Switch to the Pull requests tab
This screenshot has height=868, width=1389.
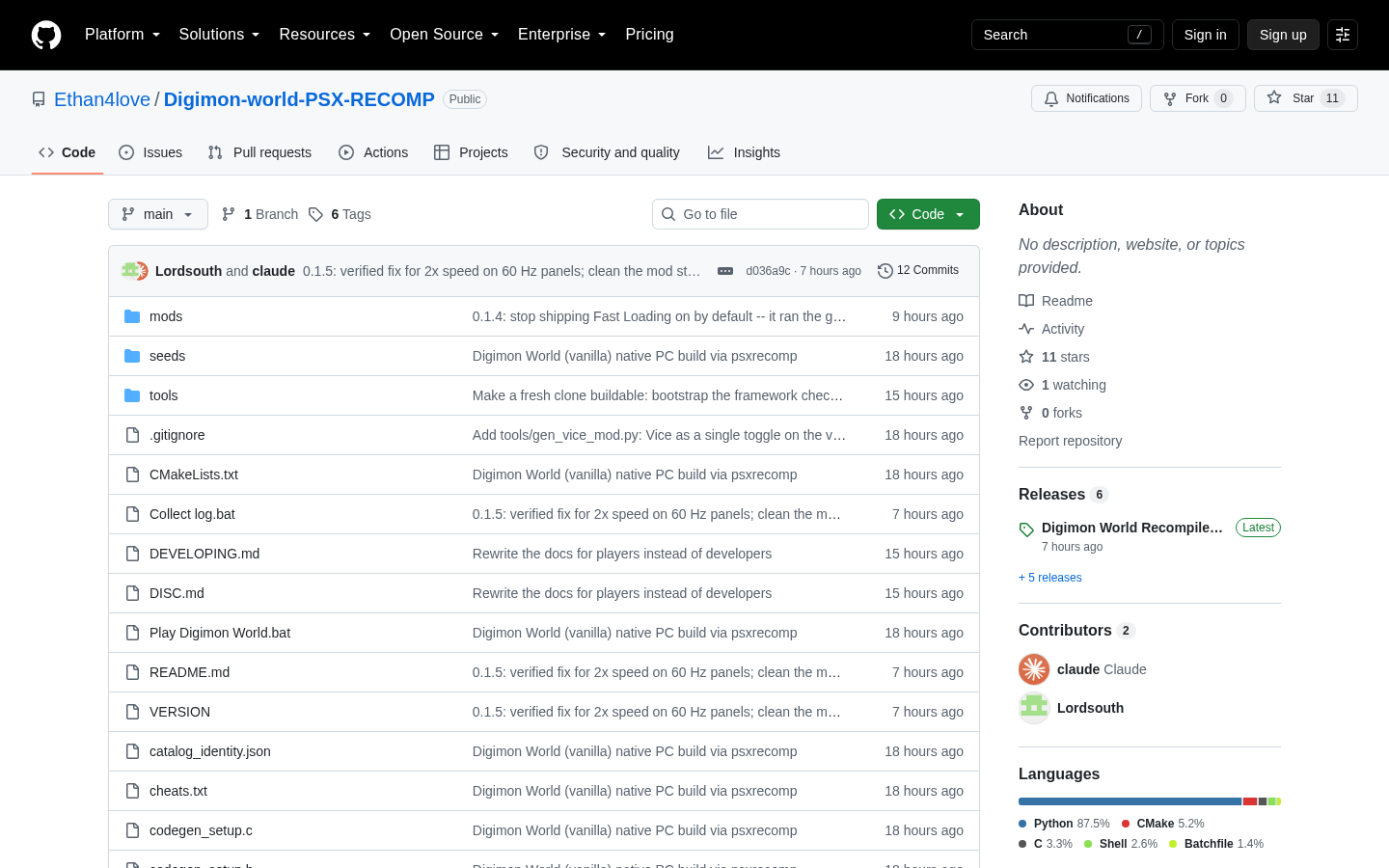coord(259,152)
